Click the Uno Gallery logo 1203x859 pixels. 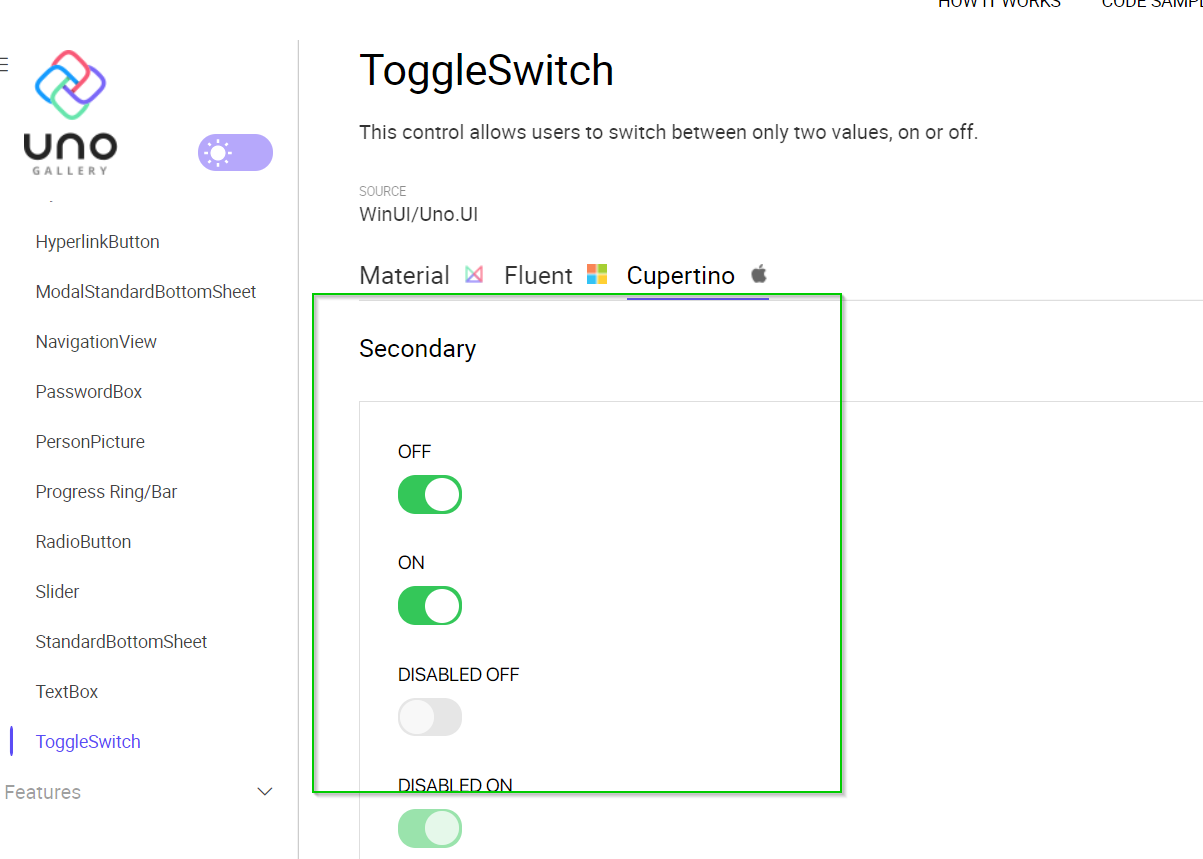click(69, 110)
